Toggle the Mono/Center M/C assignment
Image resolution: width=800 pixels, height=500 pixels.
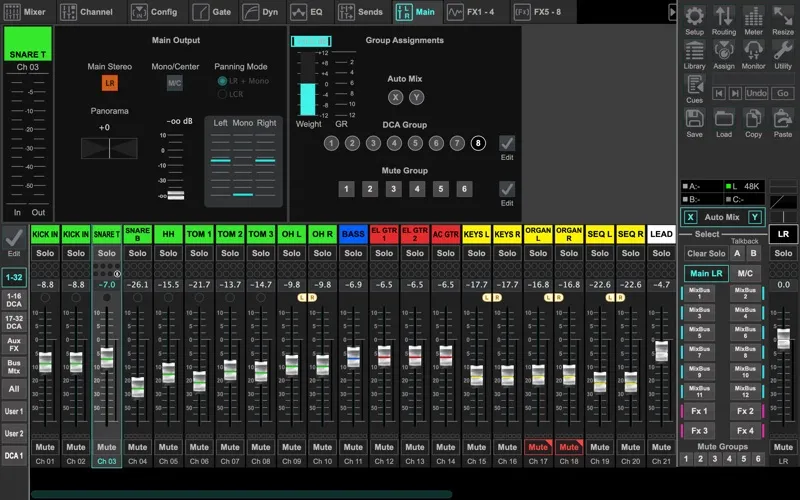pos(174,83)
